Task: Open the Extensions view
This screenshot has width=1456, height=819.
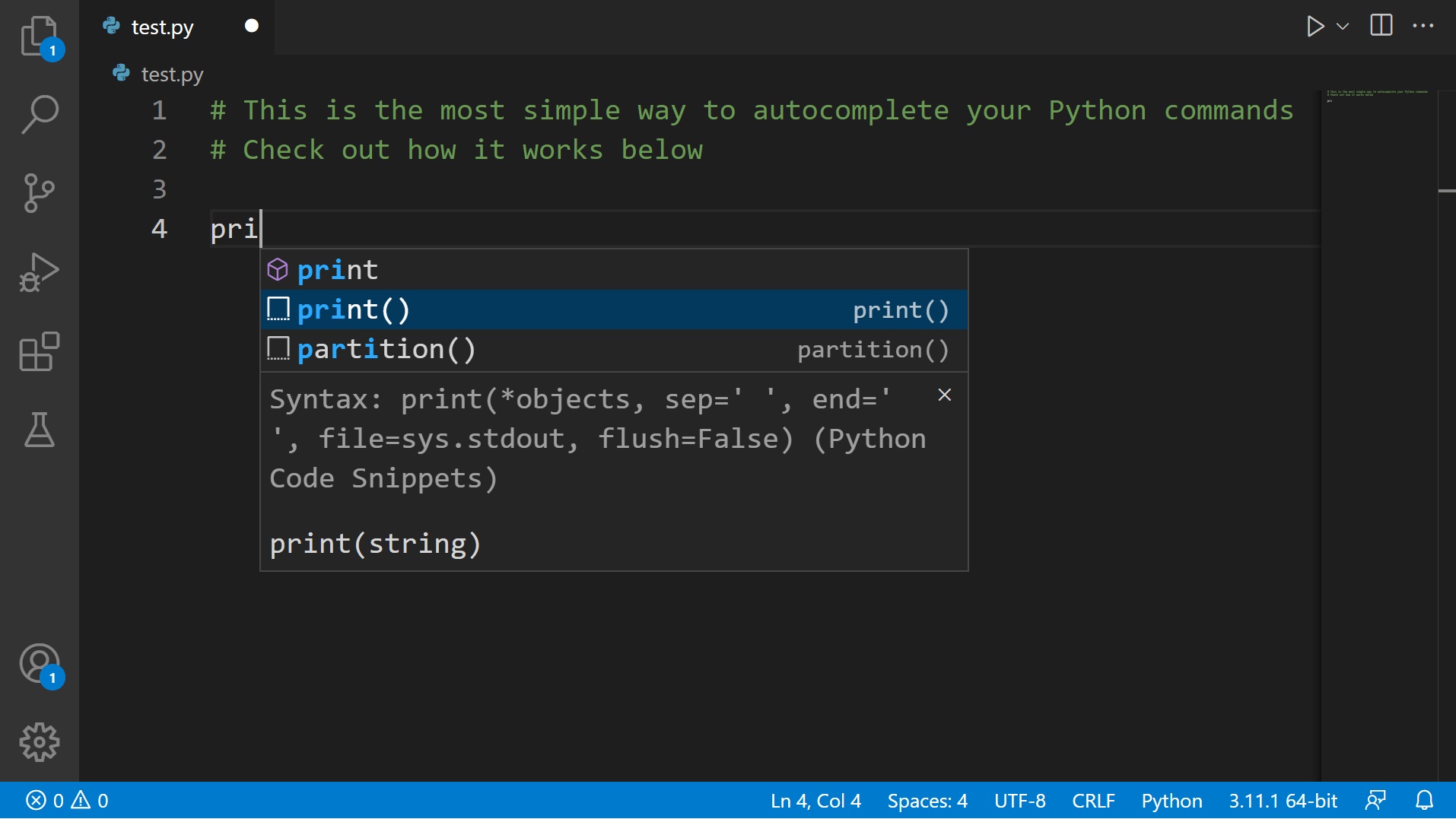Action: 39,351
